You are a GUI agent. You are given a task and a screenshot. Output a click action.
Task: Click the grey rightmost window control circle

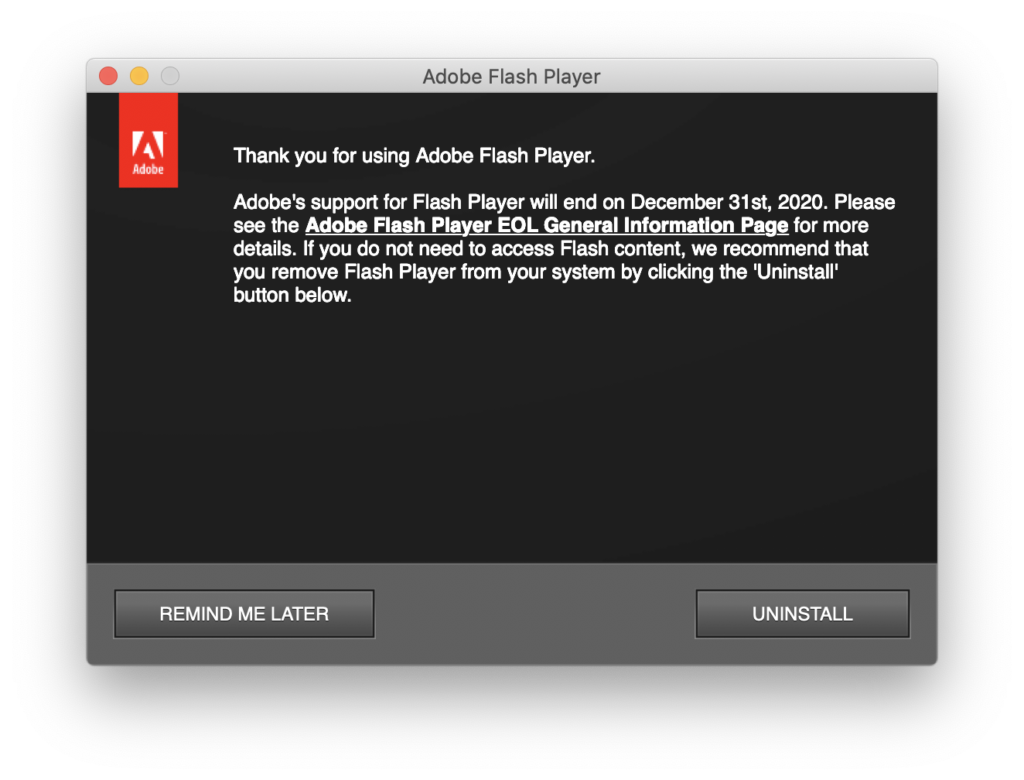click(x=170, y=75)
